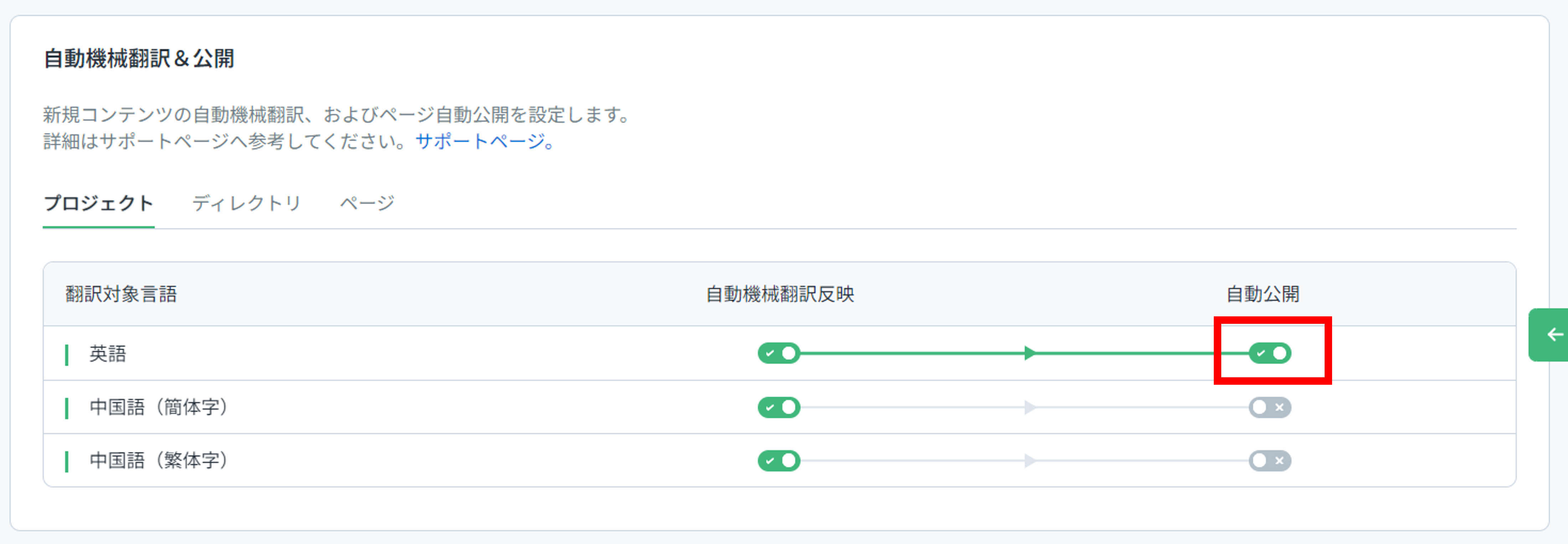Disable 自動機械翻訳反映 for 英語
The height and width of the screenshot is (544, 1568).
(x=779, y=353)
